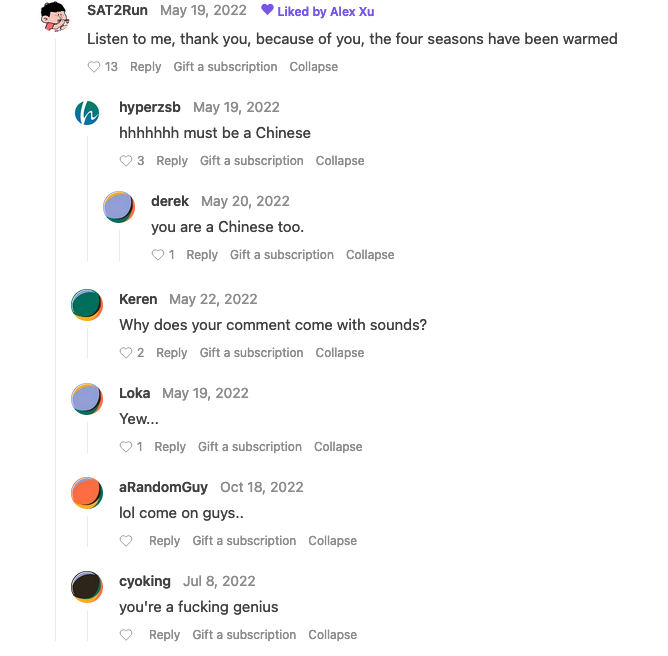
Task: Open derek's profile name link
Action: tap(170, 201)
